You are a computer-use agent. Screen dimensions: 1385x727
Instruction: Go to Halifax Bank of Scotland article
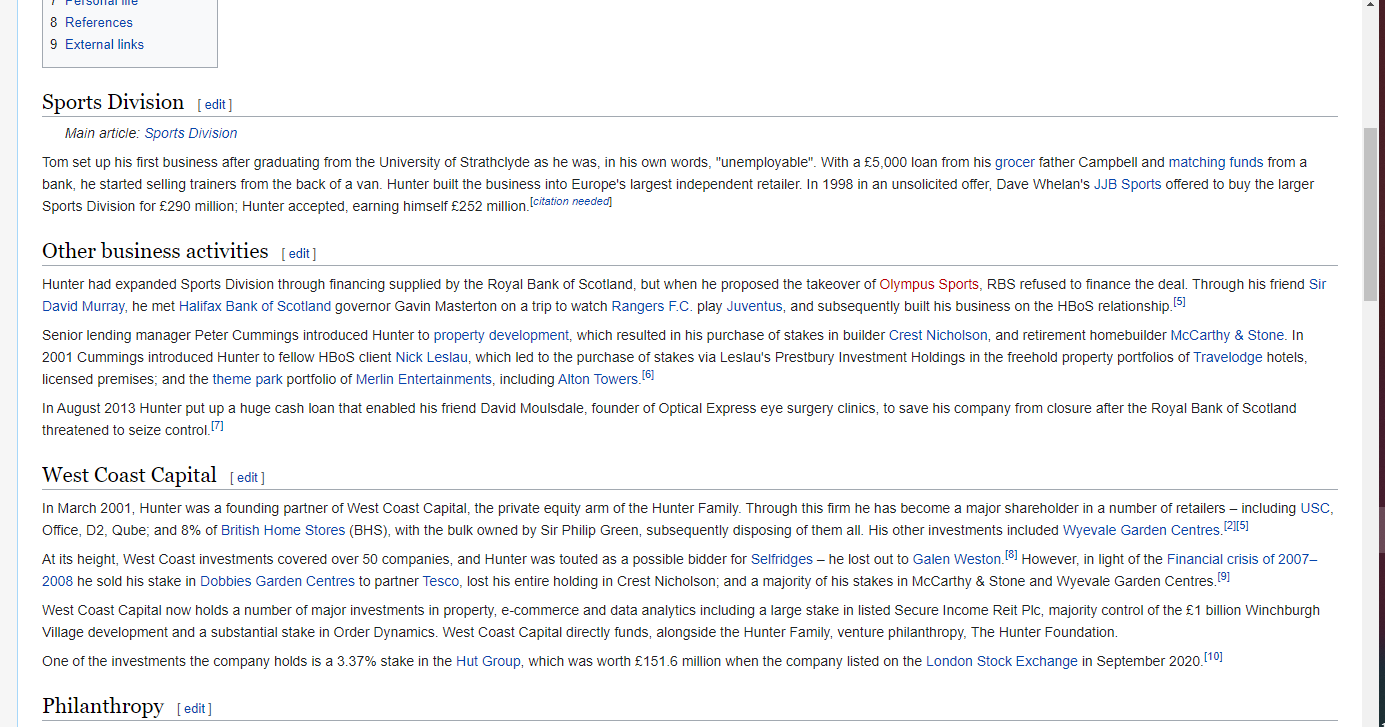click(x=255, y=306)
